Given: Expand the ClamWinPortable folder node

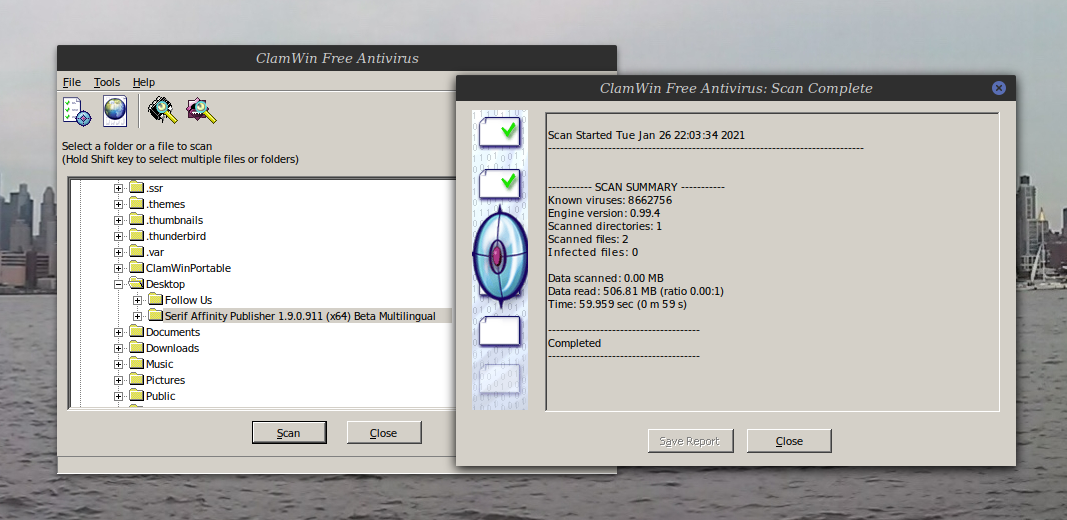Looking at the screenshot, I should tap(118, 268).
